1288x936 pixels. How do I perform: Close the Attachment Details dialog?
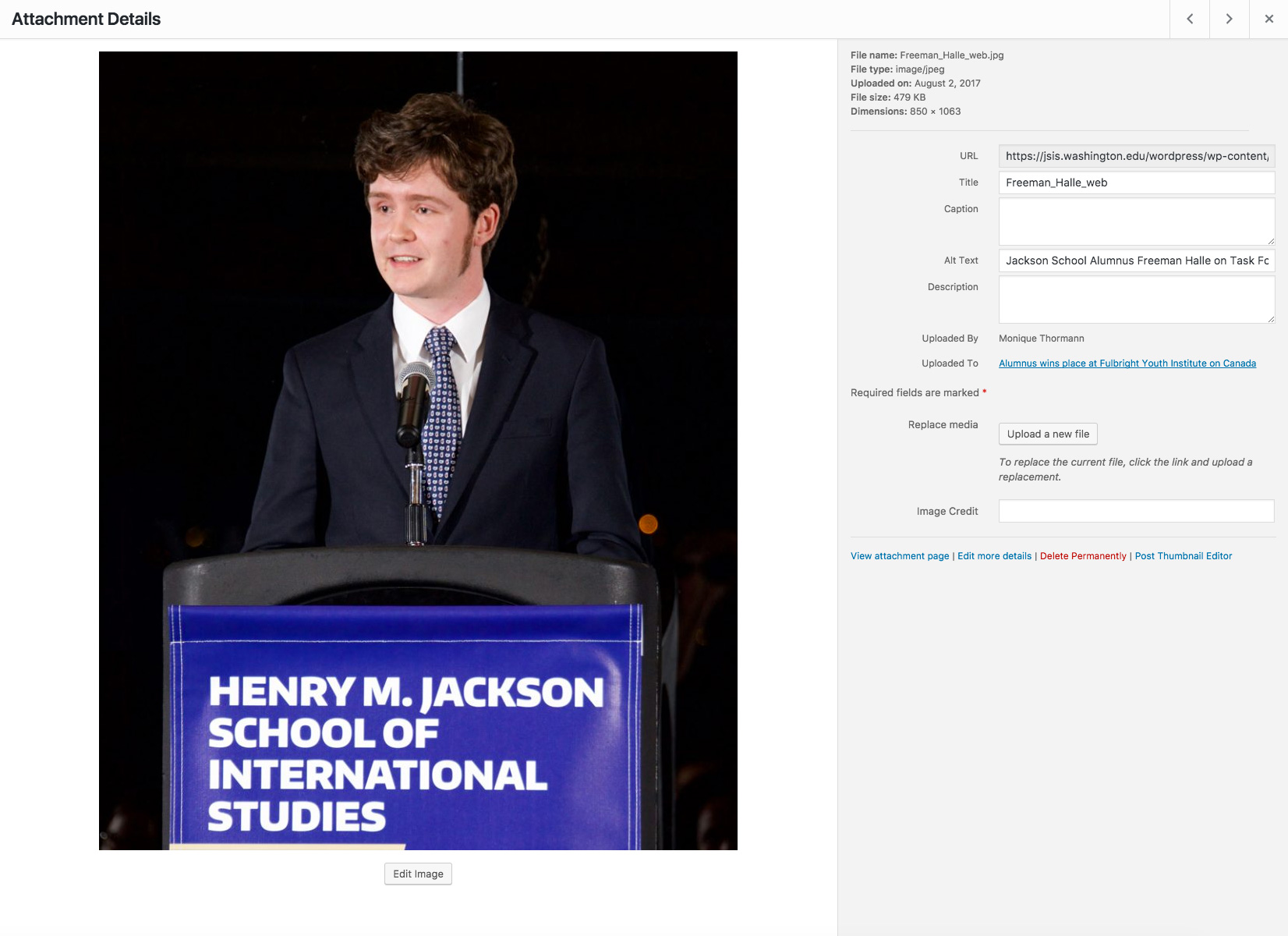[1269, 19]
